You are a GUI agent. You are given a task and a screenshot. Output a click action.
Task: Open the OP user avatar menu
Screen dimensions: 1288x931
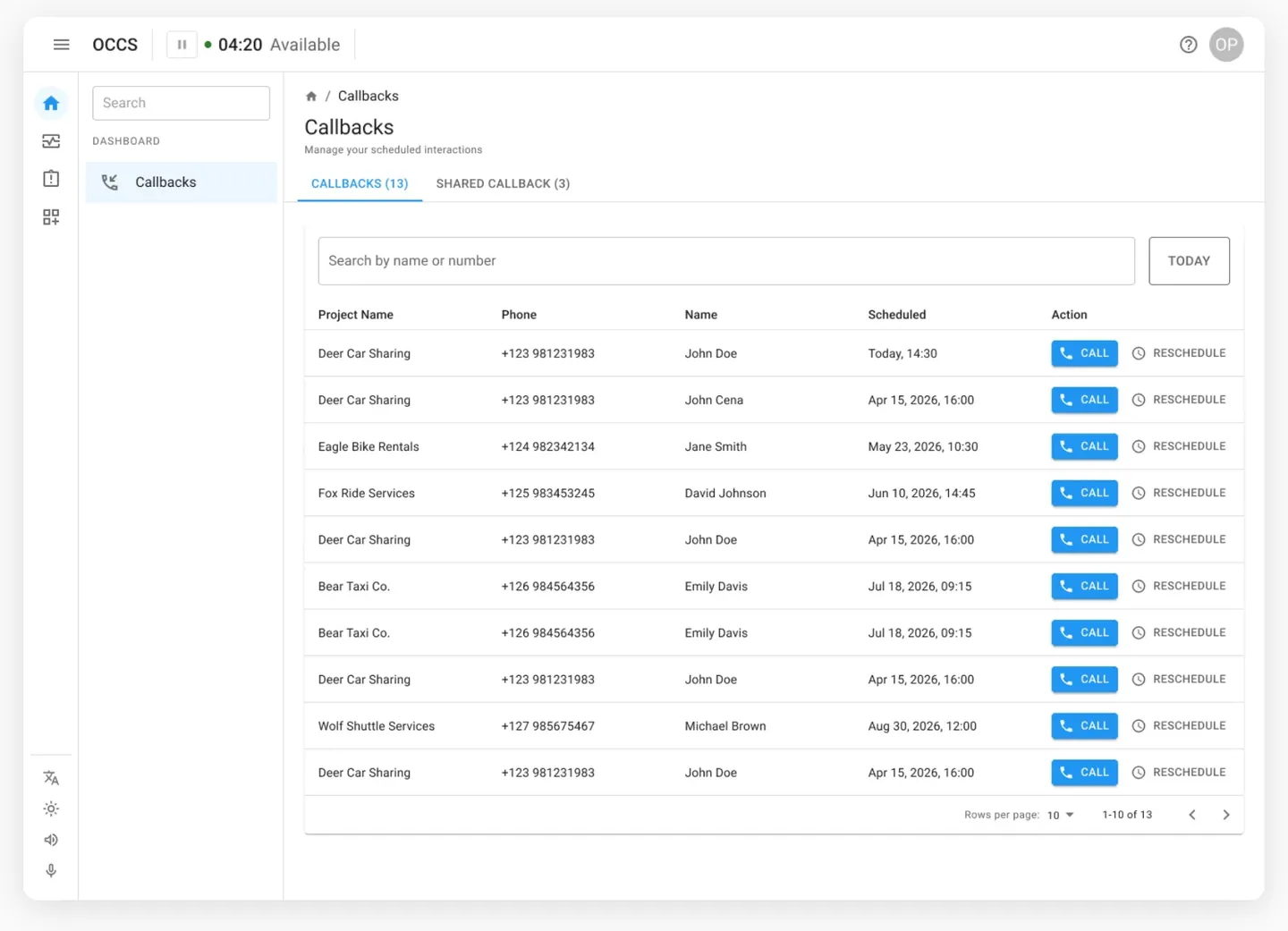1226,45
